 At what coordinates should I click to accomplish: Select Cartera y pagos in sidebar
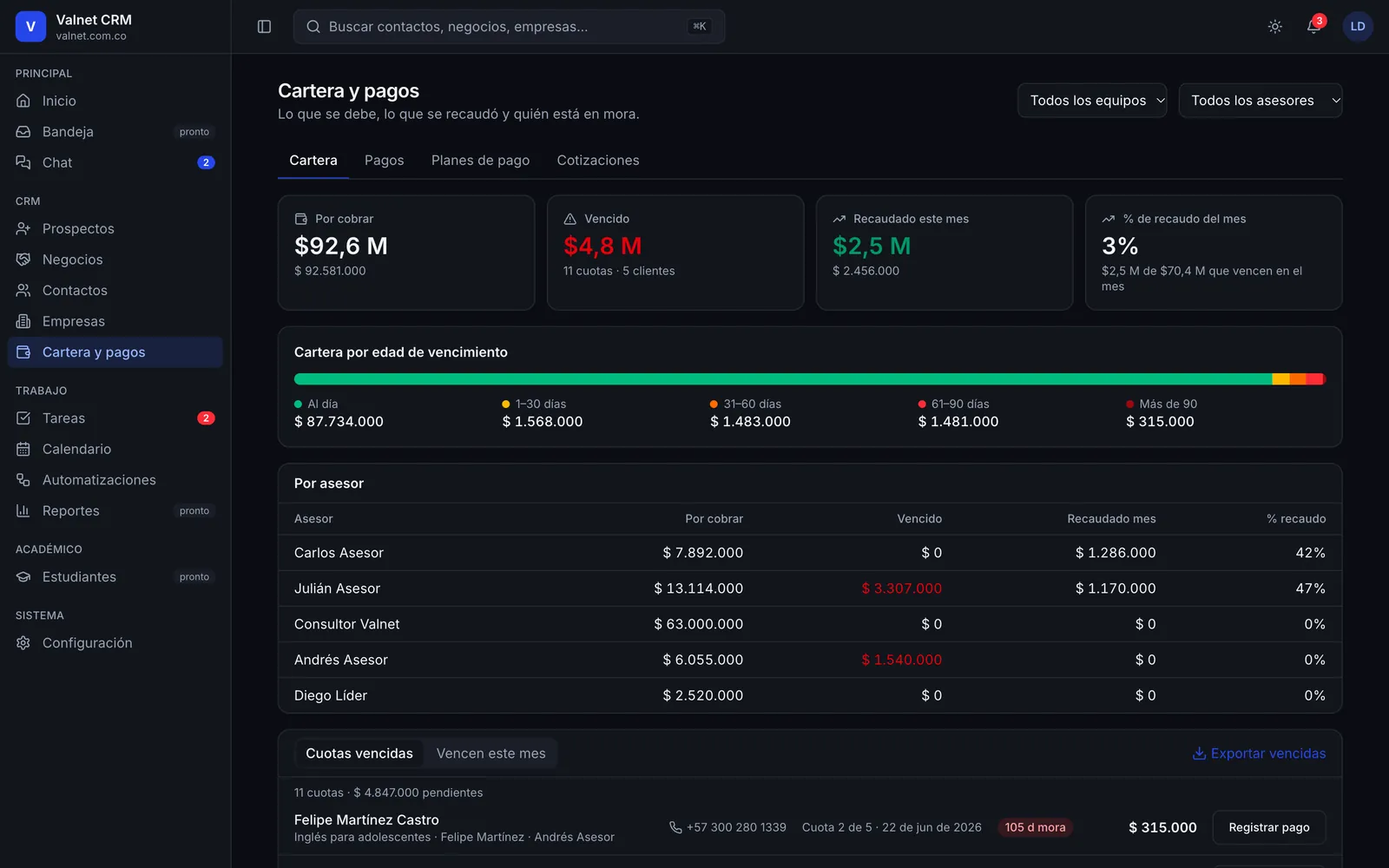tap(115, 352)
